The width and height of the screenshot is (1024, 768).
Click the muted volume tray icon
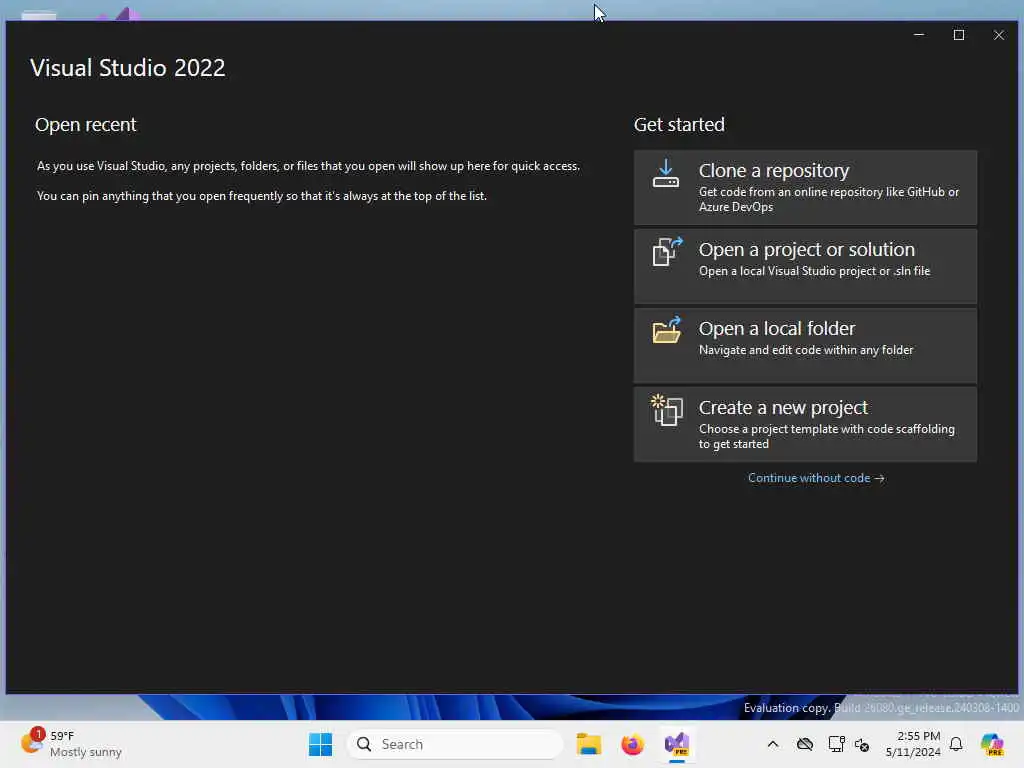click(862, 745)
